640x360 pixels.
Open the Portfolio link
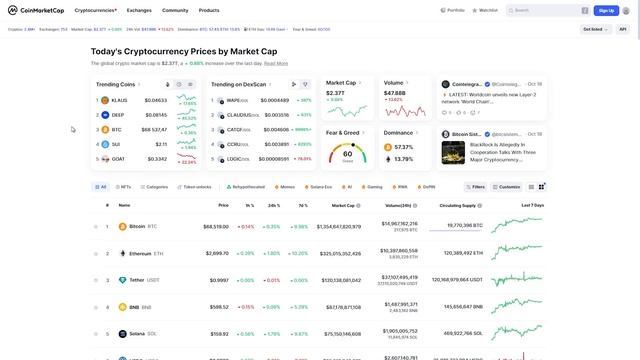(453, 10)
